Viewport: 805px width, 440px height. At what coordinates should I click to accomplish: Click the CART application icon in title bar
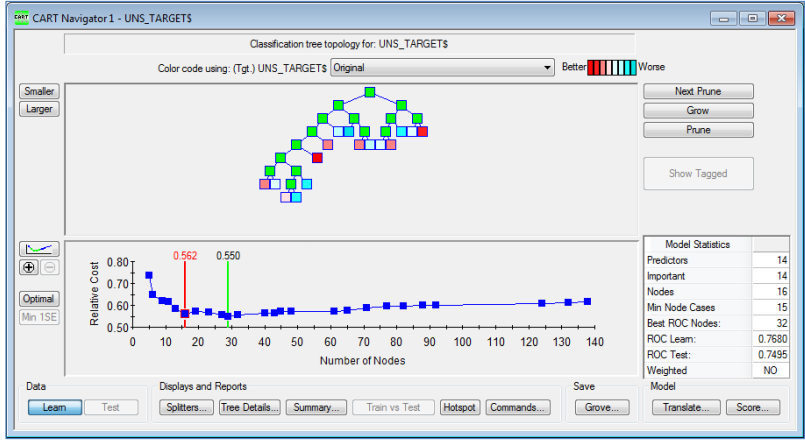[x=22, y=18]
